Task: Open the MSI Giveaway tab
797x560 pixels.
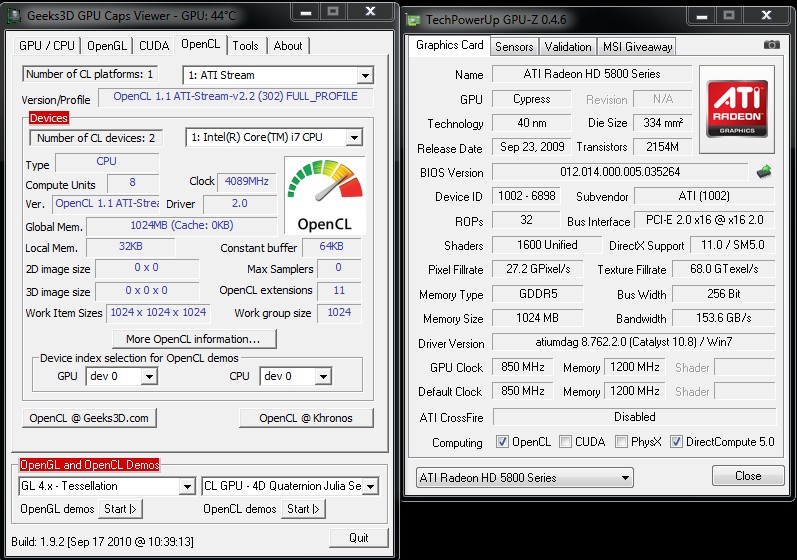Action: coord(637,47)
